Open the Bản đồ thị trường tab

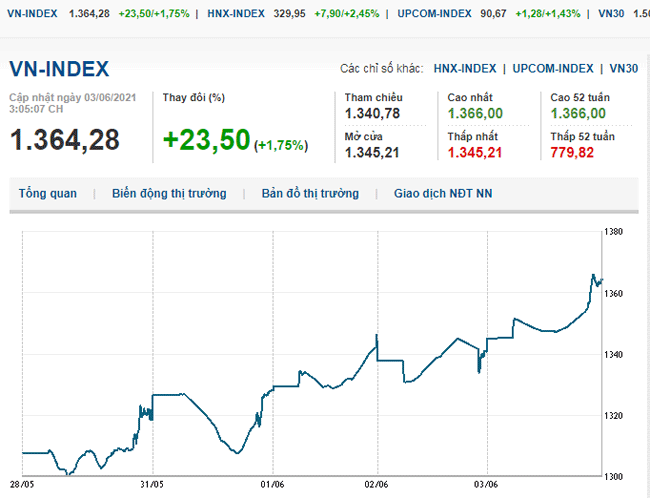coord(310,194)
